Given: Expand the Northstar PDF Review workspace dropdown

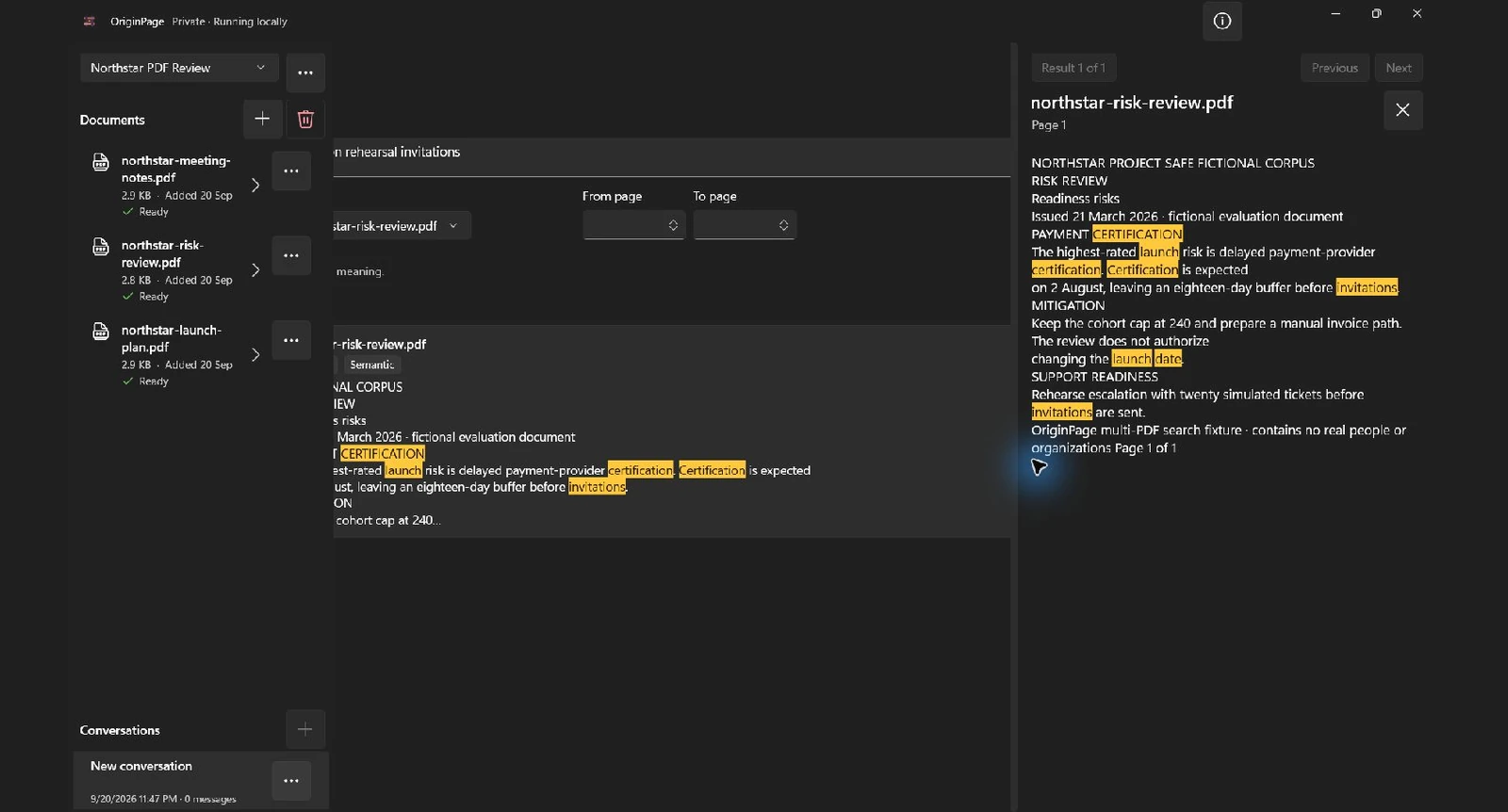Looking at the screenshot, I should [179, 68].
